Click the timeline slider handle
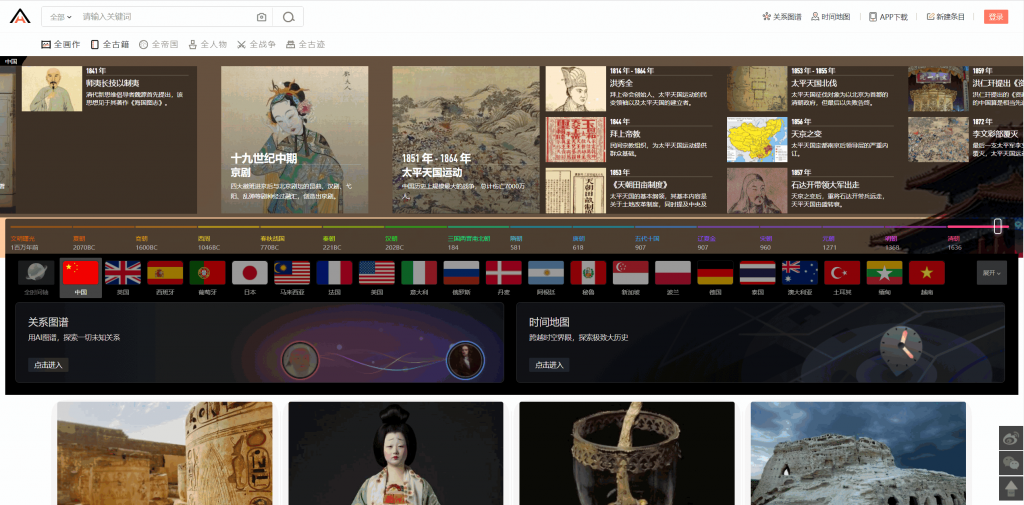 pos(998,226)
